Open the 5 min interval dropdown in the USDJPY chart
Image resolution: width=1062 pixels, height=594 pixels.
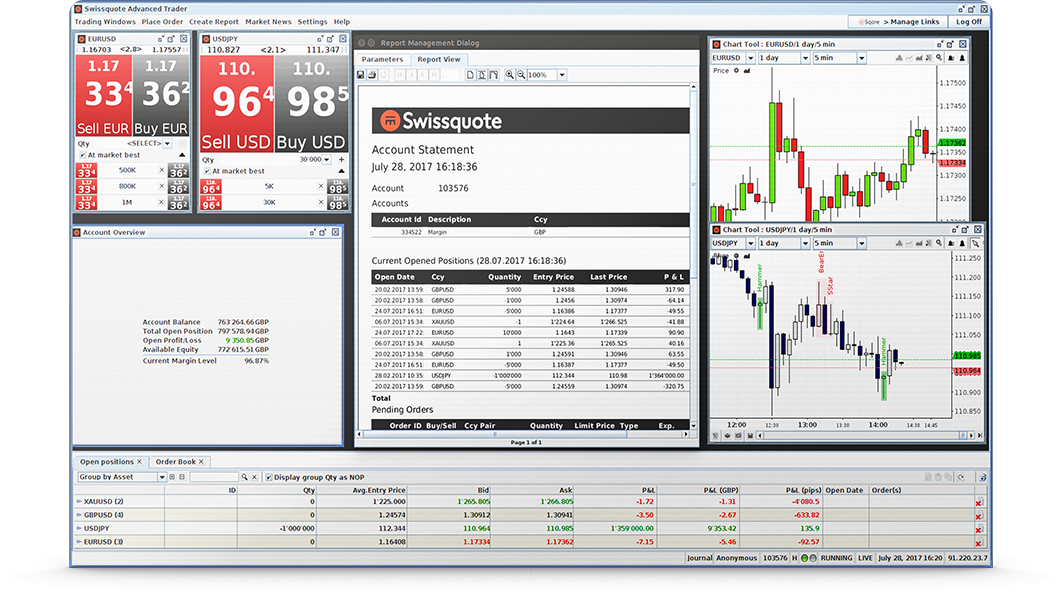(862, 243)
